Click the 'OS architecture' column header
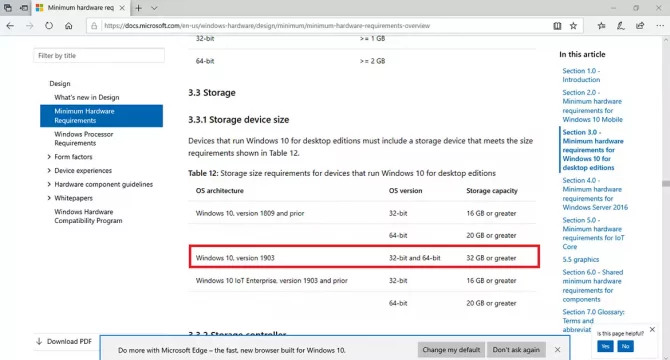 220,191
